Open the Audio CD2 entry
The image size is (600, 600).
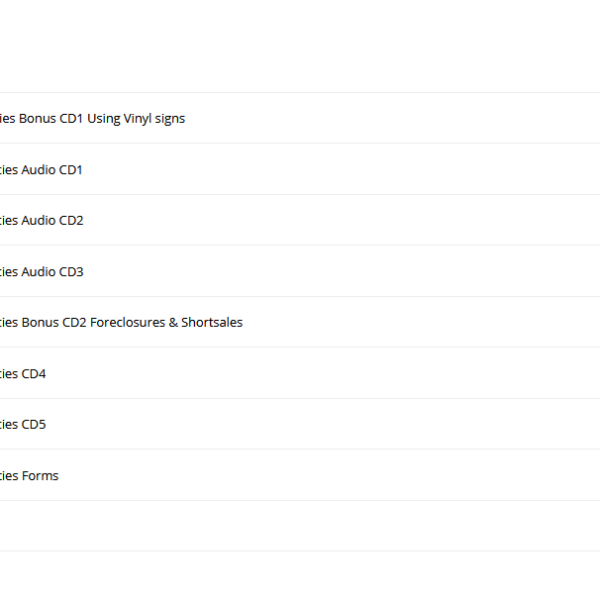[41, 220]
